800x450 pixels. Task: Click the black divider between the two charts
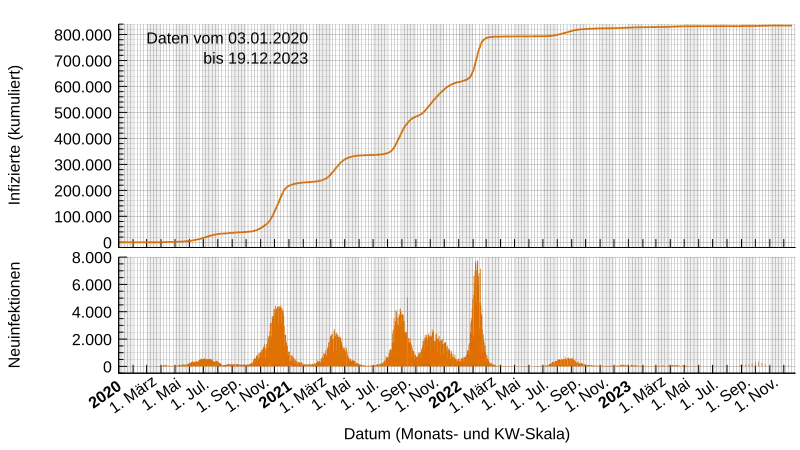point(460,251)
